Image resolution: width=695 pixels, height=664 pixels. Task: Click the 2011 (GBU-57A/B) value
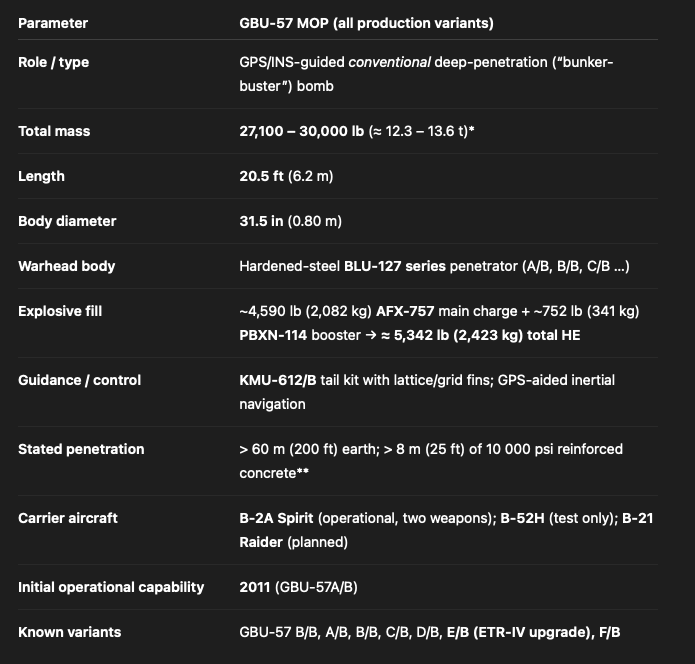(298, 587)
